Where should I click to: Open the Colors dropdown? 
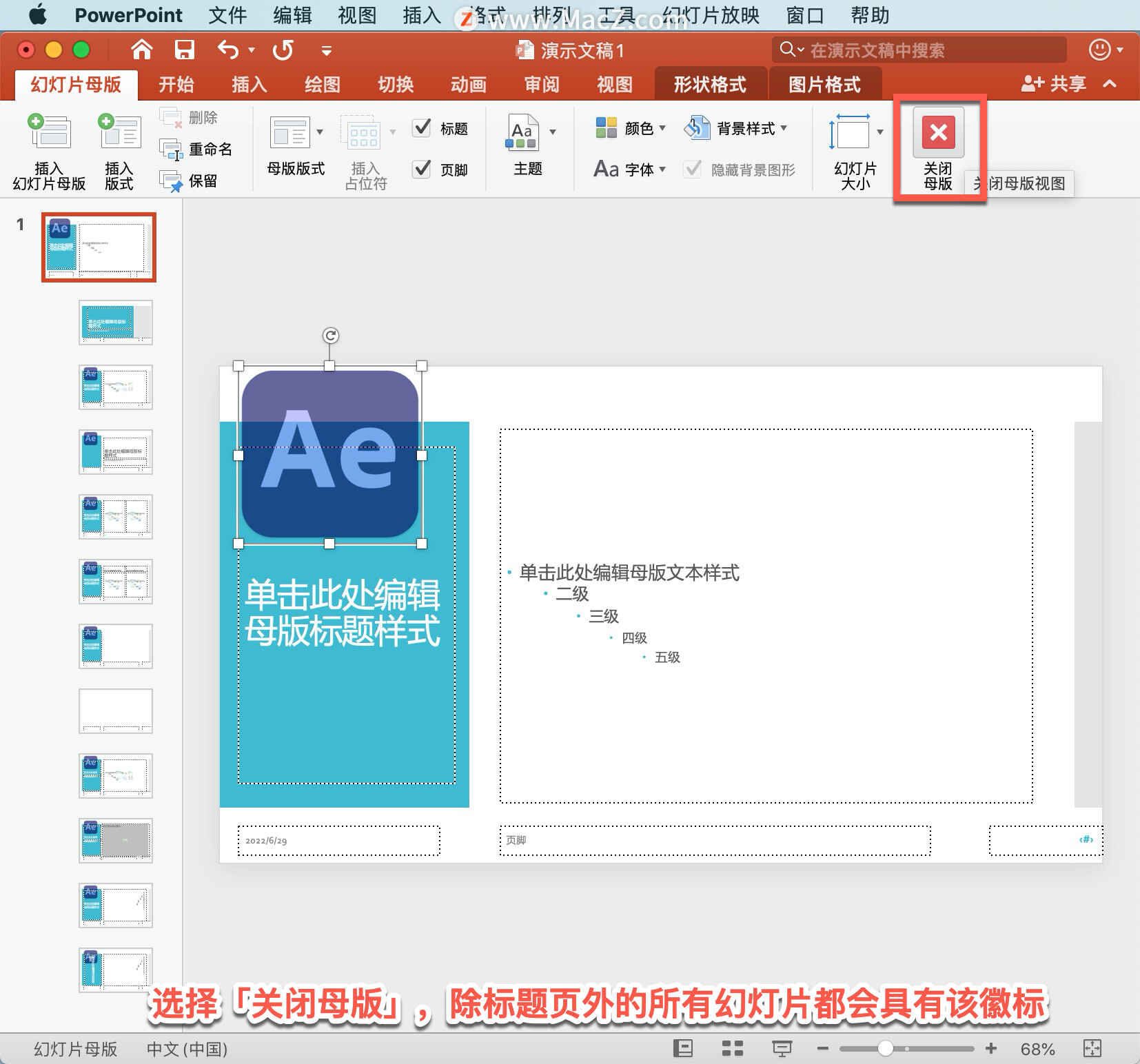tap(631, 128)
